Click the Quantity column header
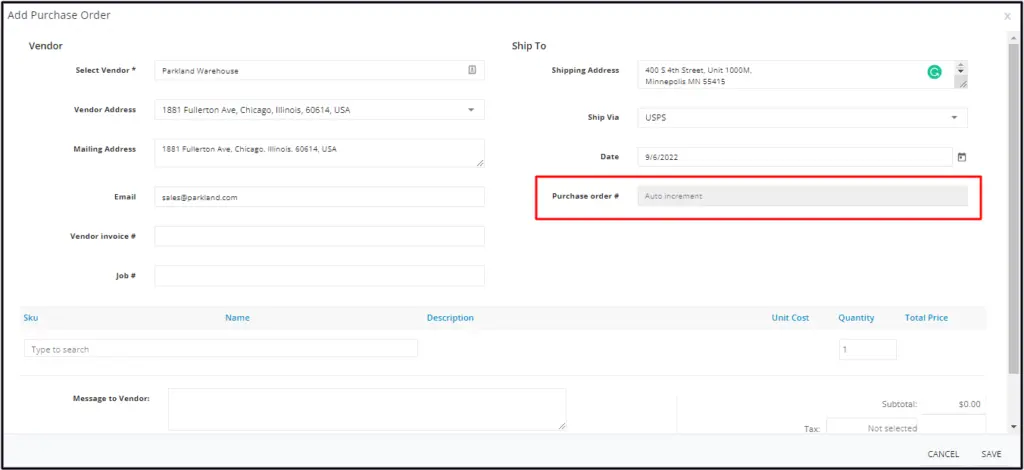 tap(856, 318)
